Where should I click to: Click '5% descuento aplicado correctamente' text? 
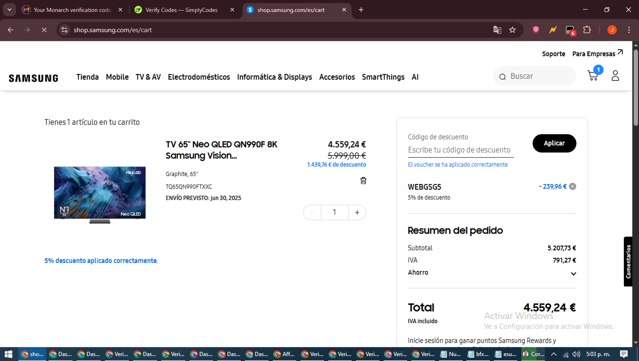(101, 261)
